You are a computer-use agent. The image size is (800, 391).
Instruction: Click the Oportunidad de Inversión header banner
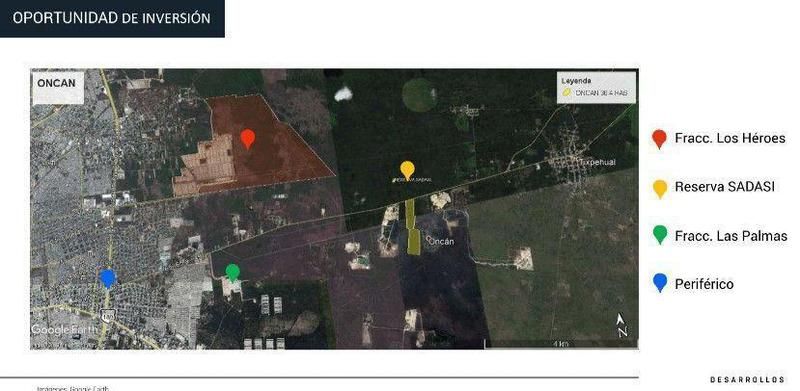click(x=112, y=18)
